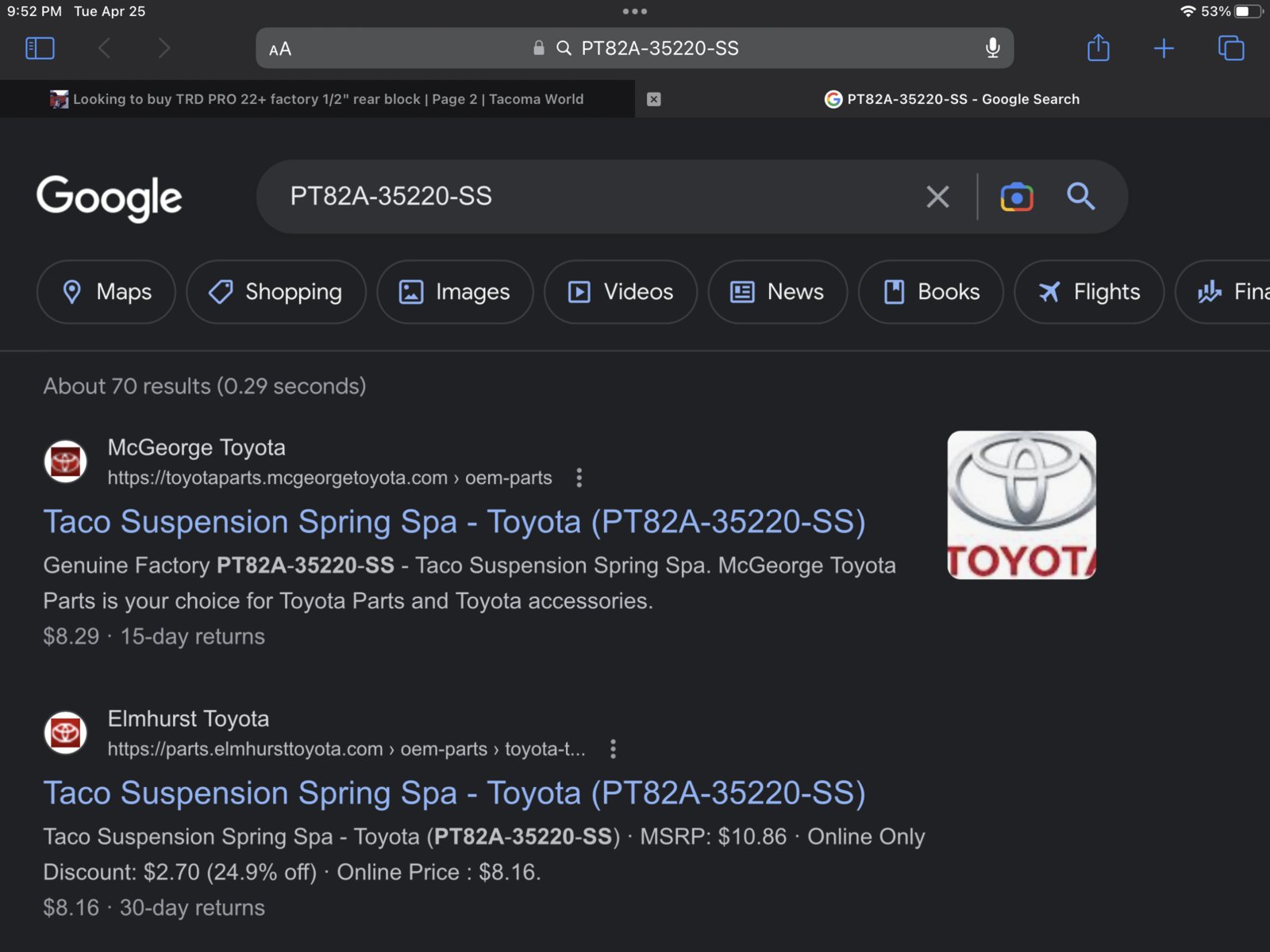1270x952 pixels.
Task: Close the tab with the X icon
Action: click(x=654, y=99)
